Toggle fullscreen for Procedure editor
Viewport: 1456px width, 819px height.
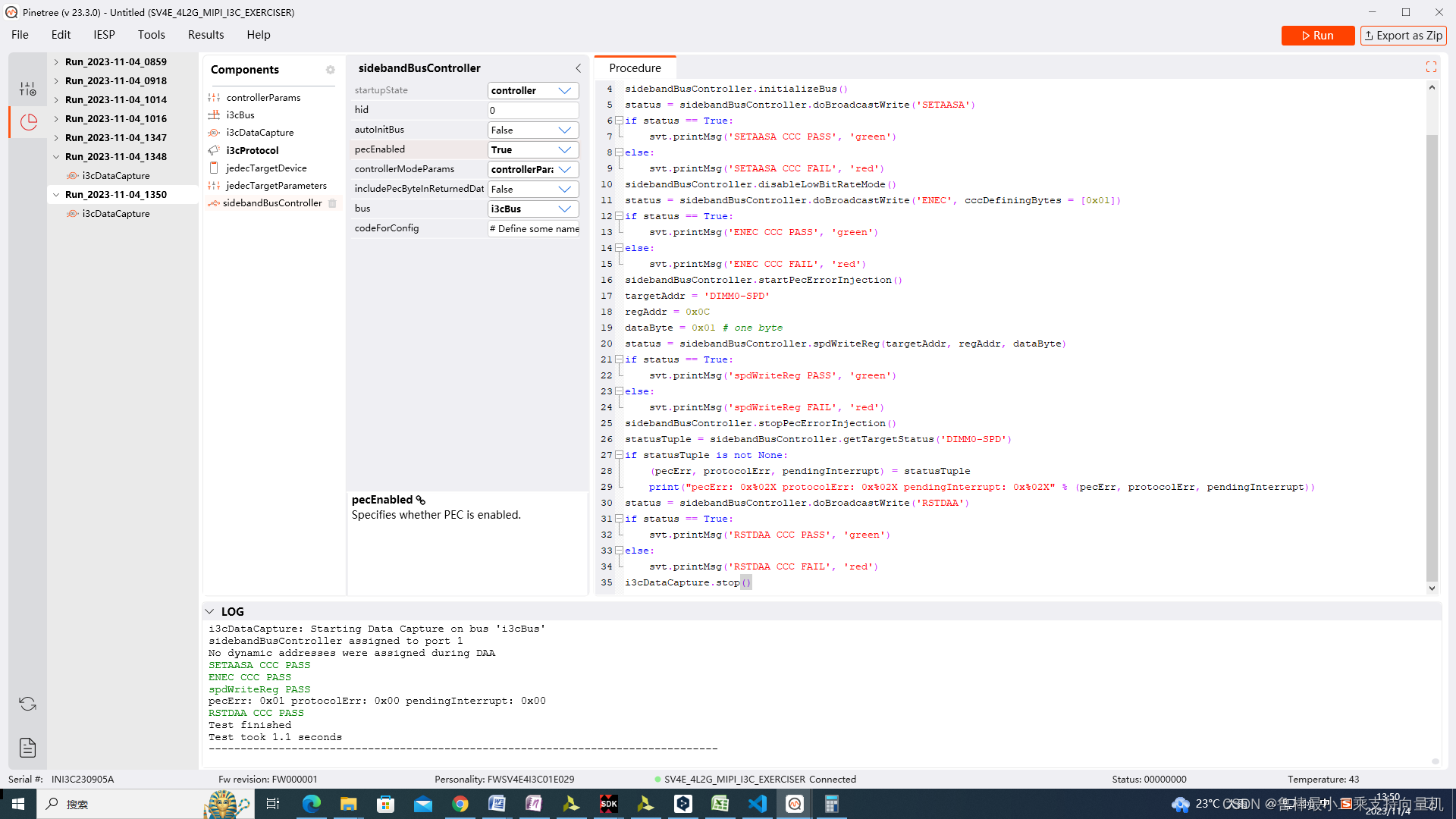point(1431,67)
